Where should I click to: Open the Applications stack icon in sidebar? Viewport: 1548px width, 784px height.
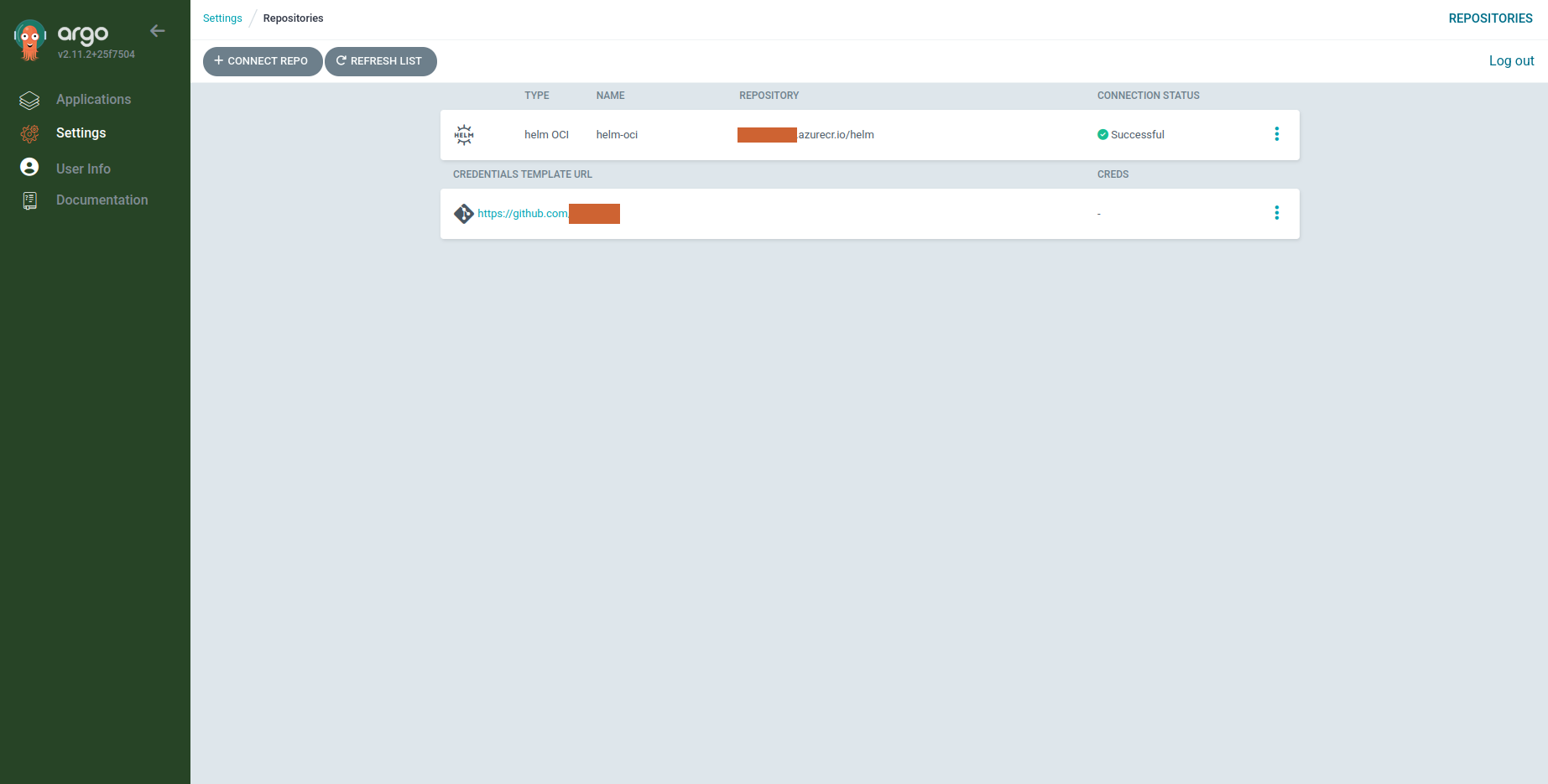point(29,99)
